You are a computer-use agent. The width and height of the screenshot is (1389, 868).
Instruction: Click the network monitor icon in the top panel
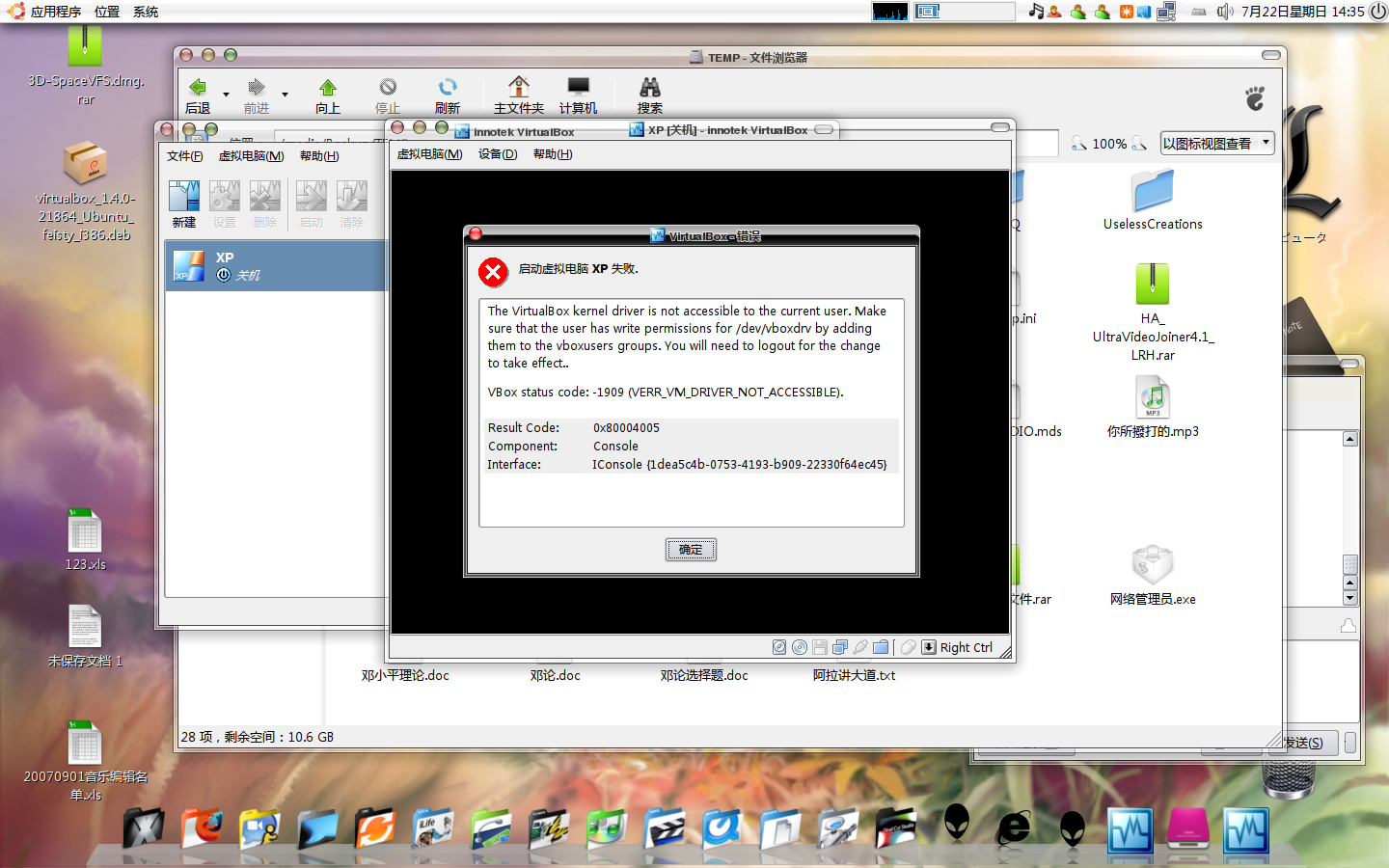pyautogui.click(x=1166, y=12)
